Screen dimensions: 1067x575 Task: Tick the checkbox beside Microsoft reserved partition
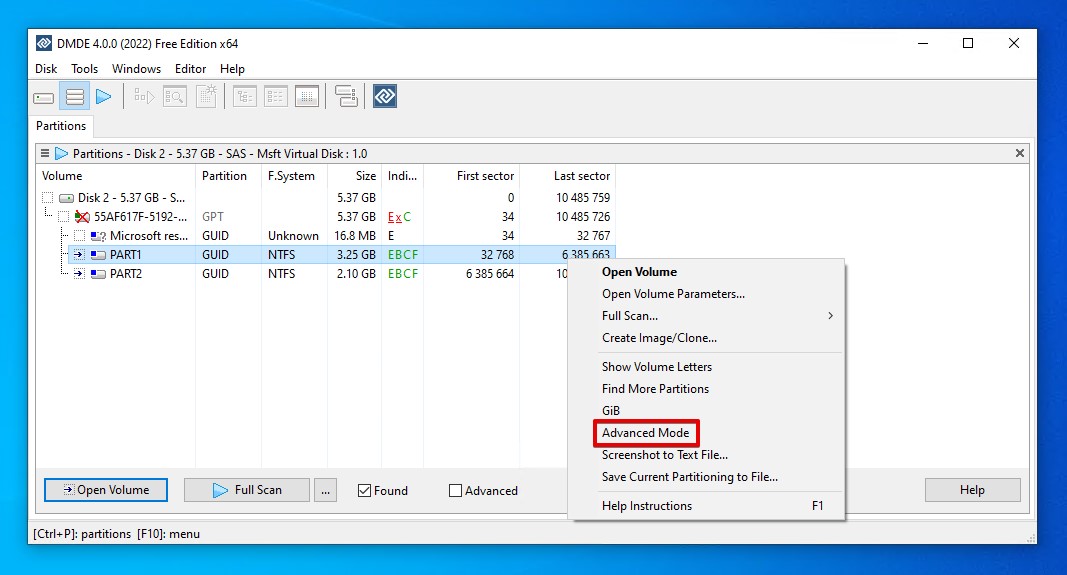(x=80, y=236)
